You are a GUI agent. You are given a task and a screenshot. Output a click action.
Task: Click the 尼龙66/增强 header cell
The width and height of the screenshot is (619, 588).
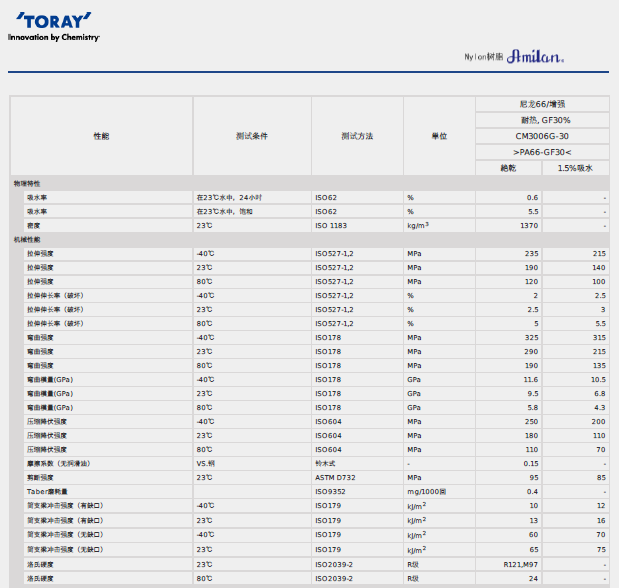click(x=542, y=104)
